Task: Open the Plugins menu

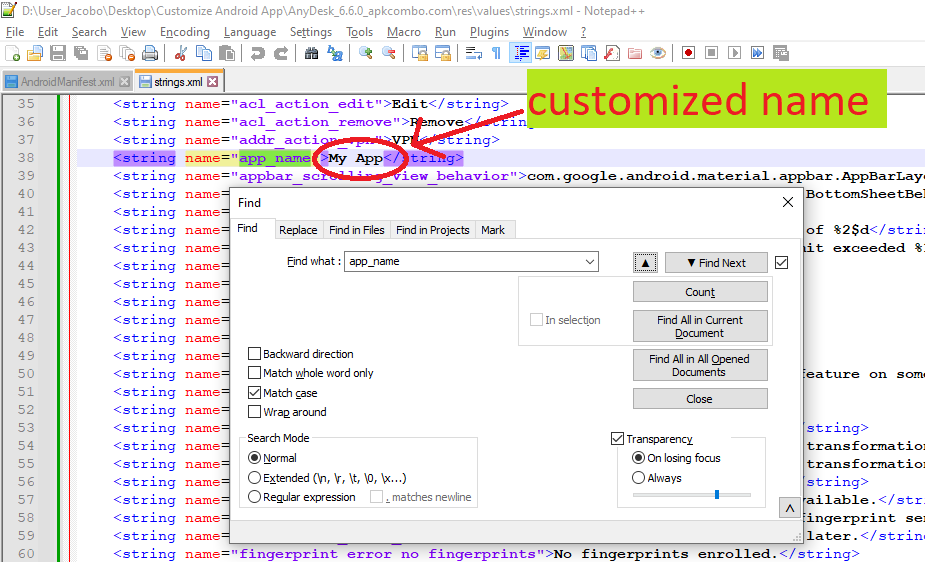Action: 489,32
